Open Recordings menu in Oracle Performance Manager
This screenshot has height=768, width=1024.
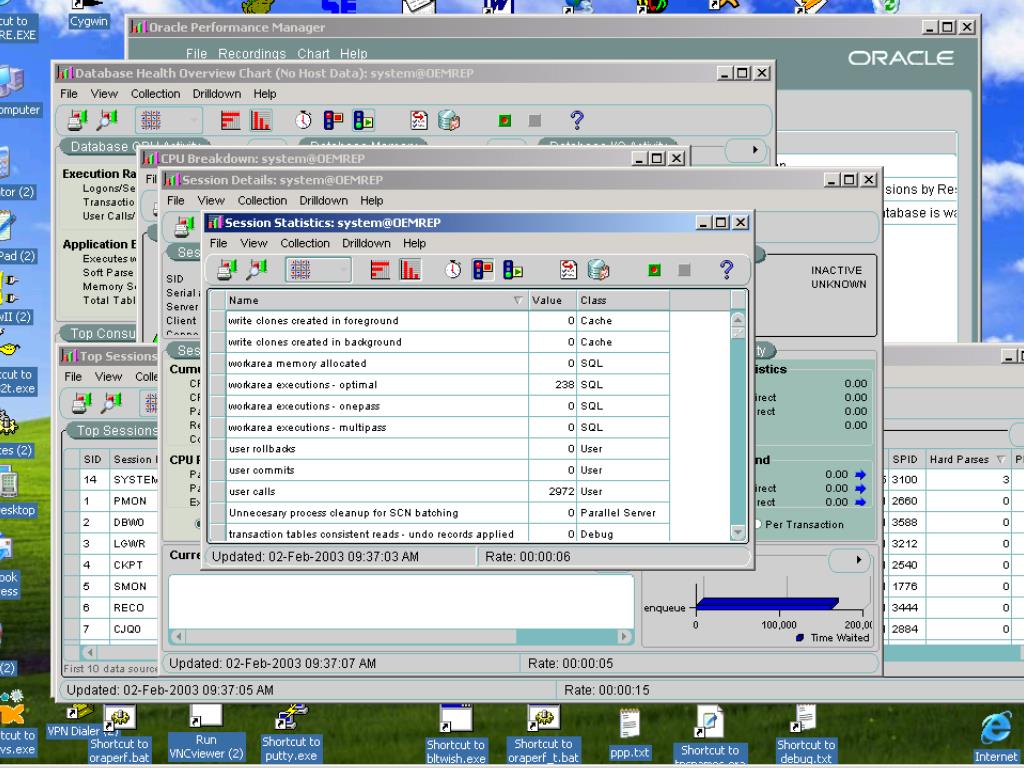[252, 54]
